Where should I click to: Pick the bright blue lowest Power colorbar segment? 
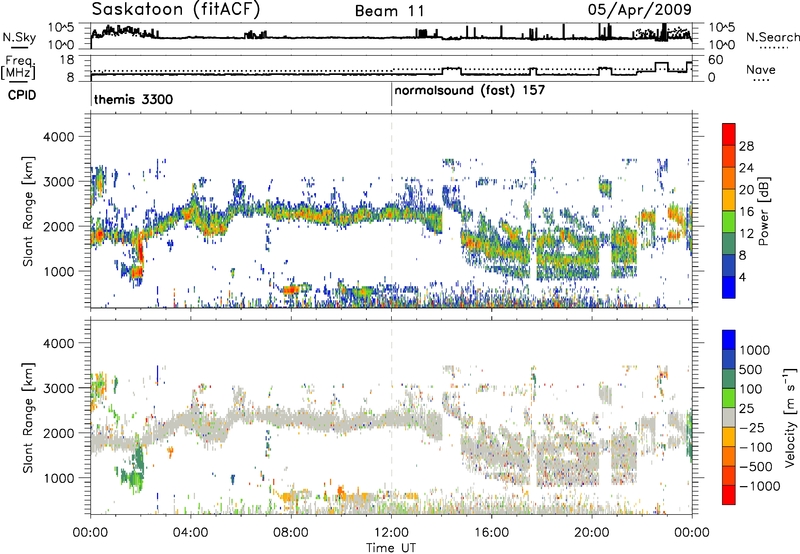[x=729, y=288]
